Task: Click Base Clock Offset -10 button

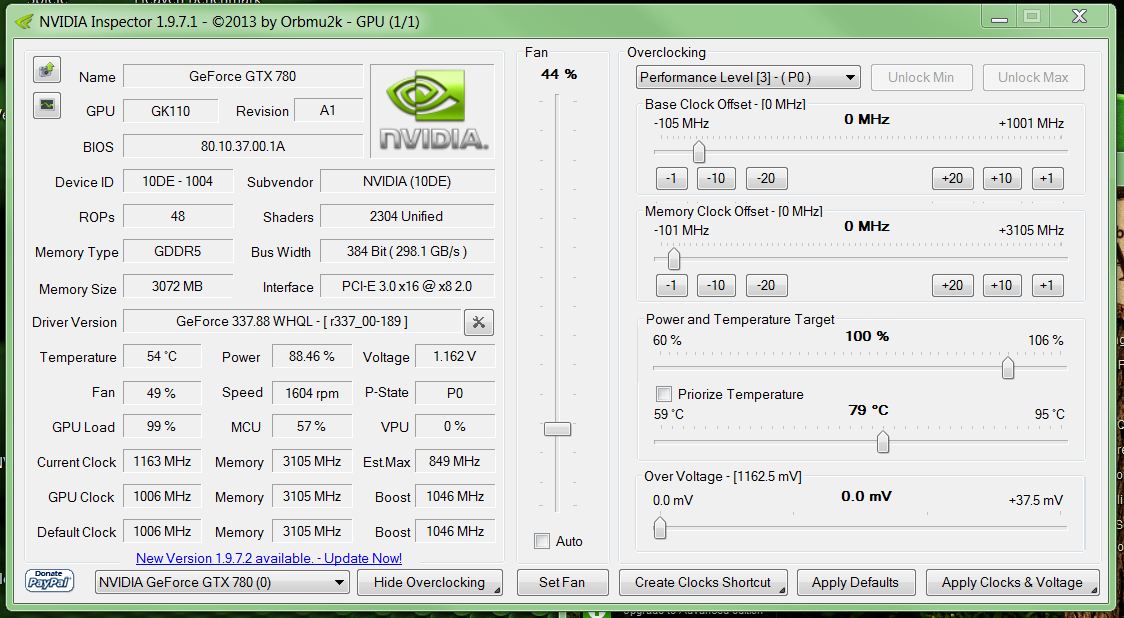Action: [x=716, y=179]
